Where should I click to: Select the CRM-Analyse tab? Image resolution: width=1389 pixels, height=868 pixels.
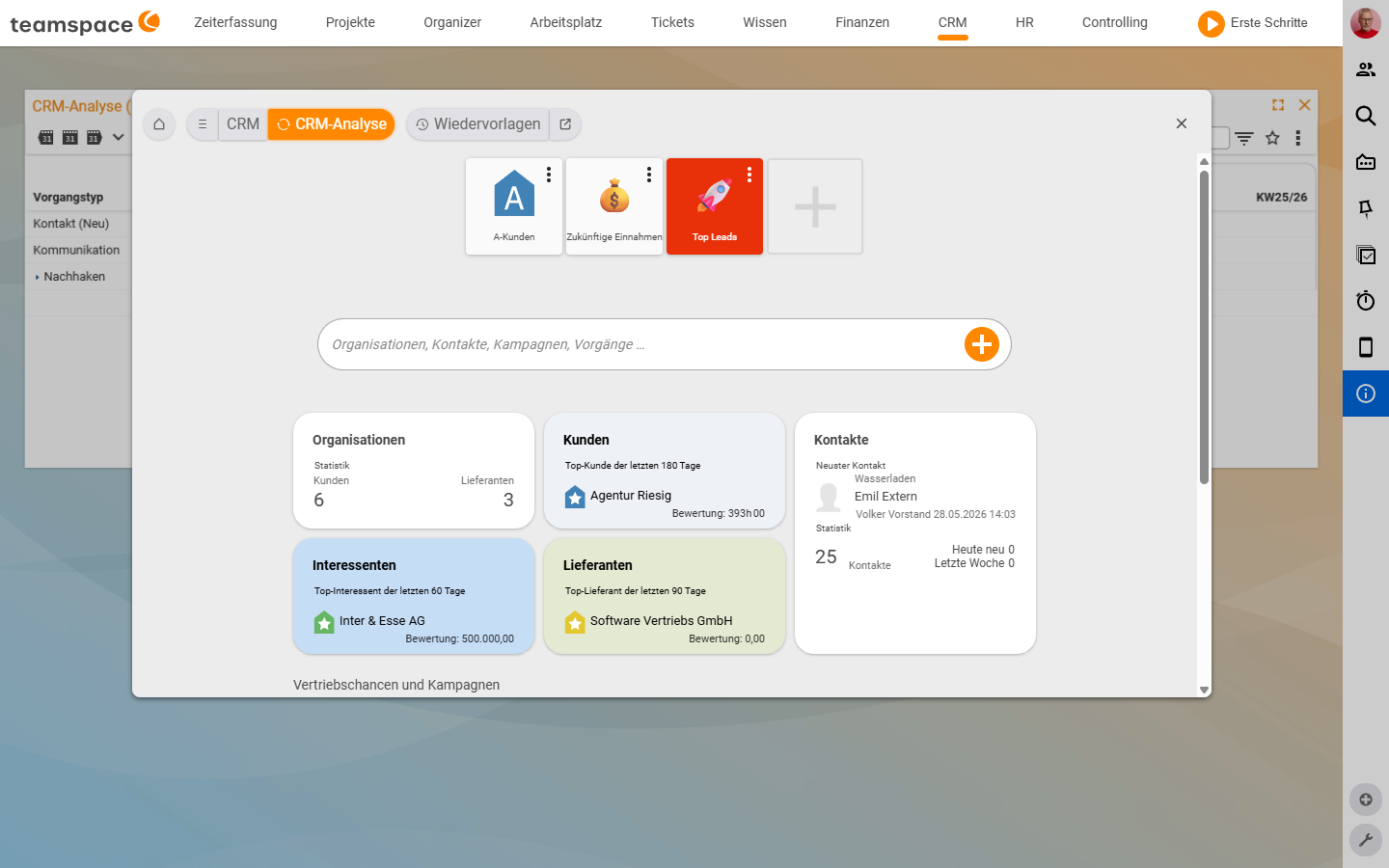tap(332, 124)
